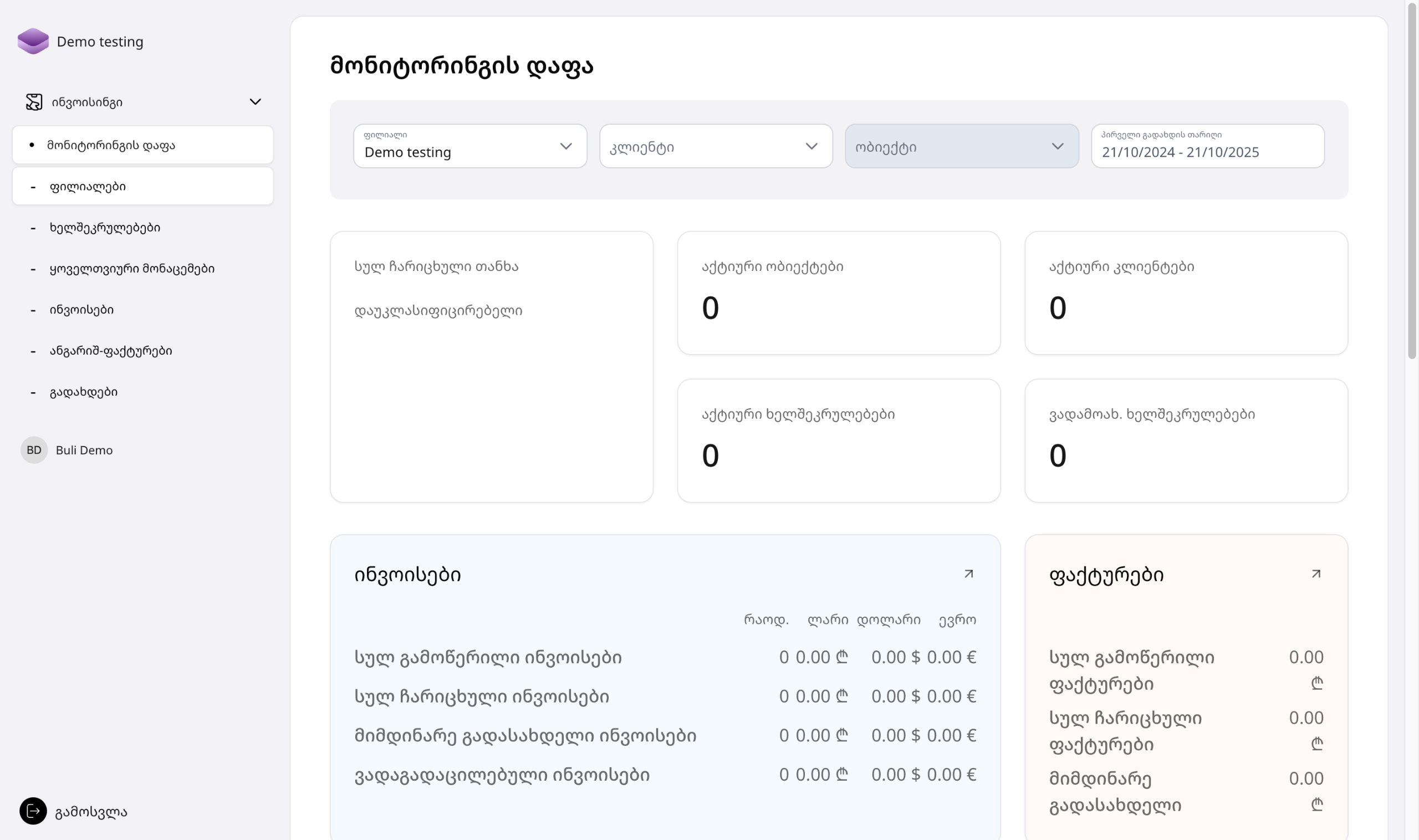Open the ფილიალი Demo testing dropdown
Screen dimensions: 1419x840
point(469,147)
